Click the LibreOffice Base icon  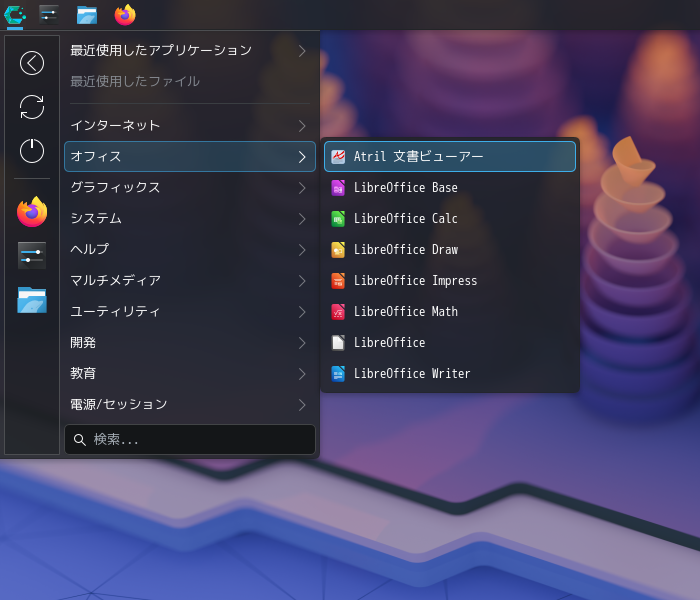(x=338, y=188)
